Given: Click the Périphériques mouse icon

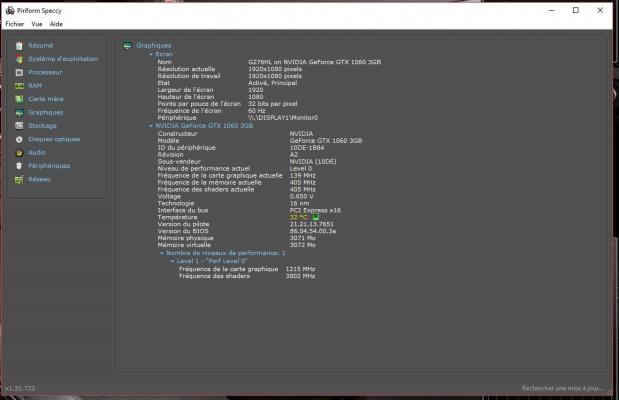Looking at the screenshot, I should pyautogui.click(x=19, y=166).
